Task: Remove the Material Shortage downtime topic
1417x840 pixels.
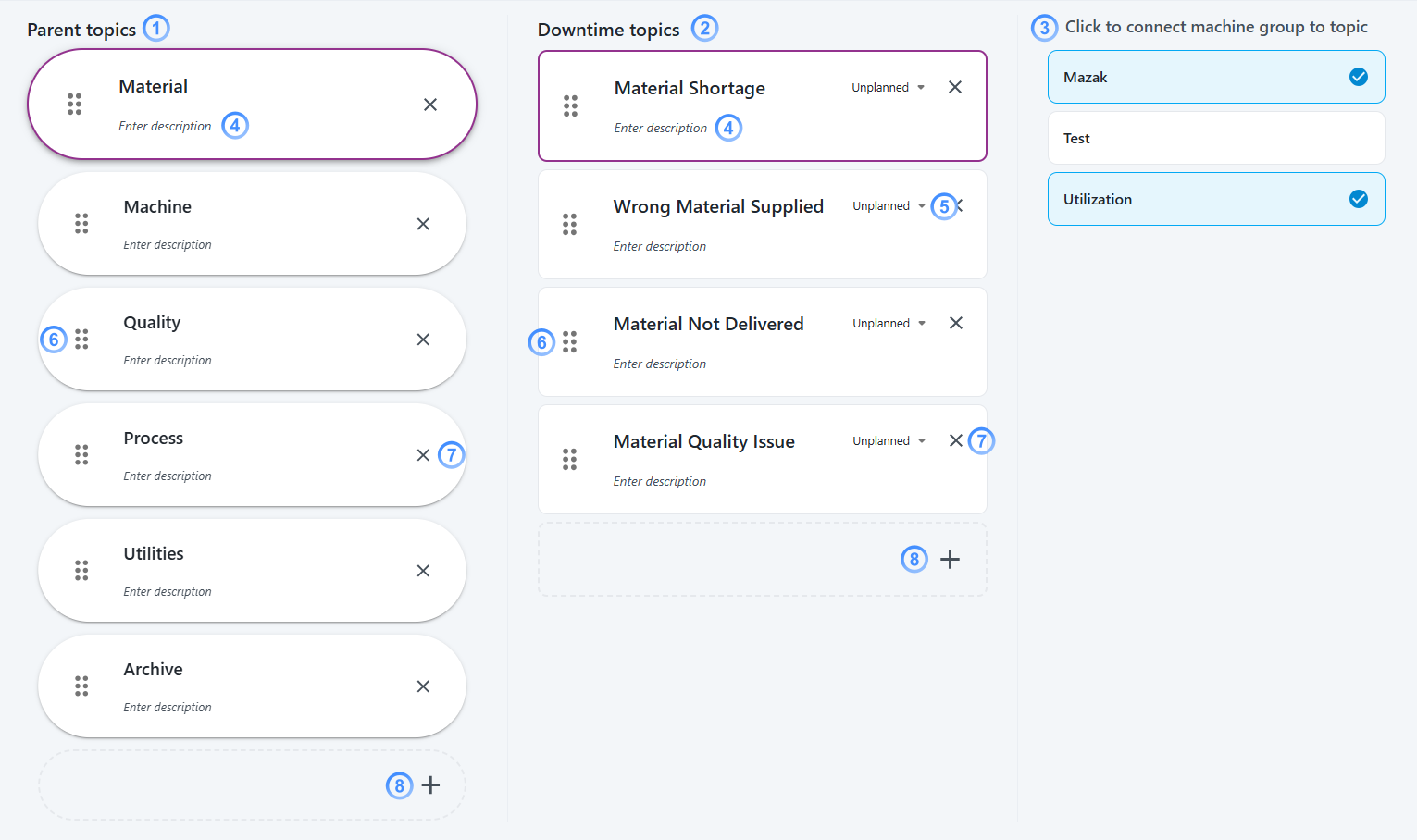Action: [x=955, y=87]
